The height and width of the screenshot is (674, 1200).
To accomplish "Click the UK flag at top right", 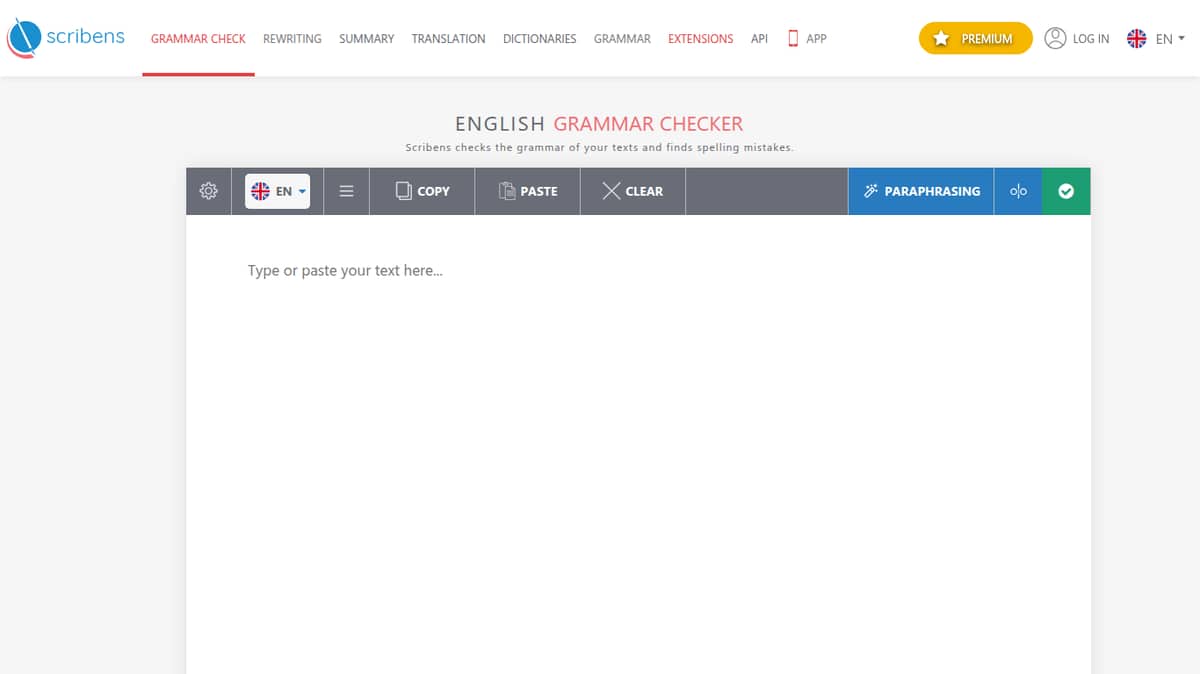I will (1136, 38).
